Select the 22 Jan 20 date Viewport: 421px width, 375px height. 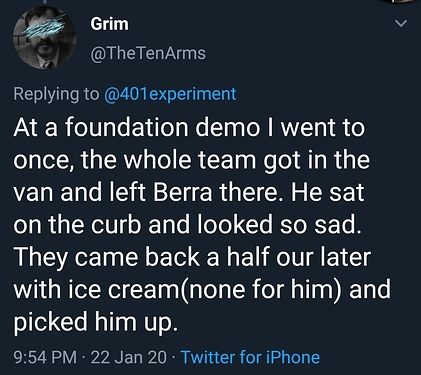pyautogui.click(x=128, y=357)
